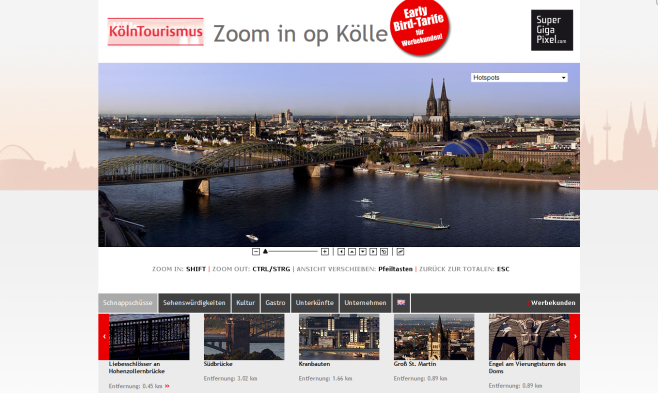
Task: Click the Werbekunden link
Action: 553,303
